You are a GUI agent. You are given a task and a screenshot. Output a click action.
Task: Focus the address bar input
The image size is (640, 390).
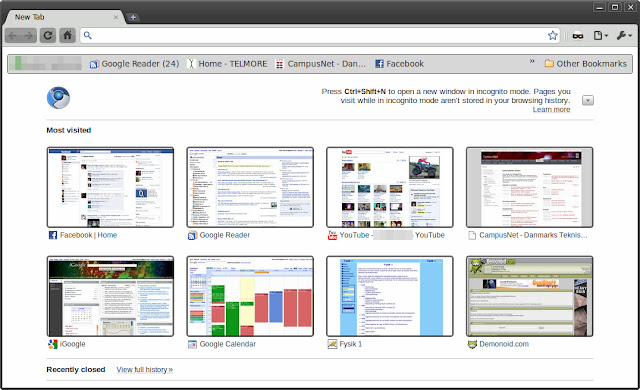[x=319, y=35]
